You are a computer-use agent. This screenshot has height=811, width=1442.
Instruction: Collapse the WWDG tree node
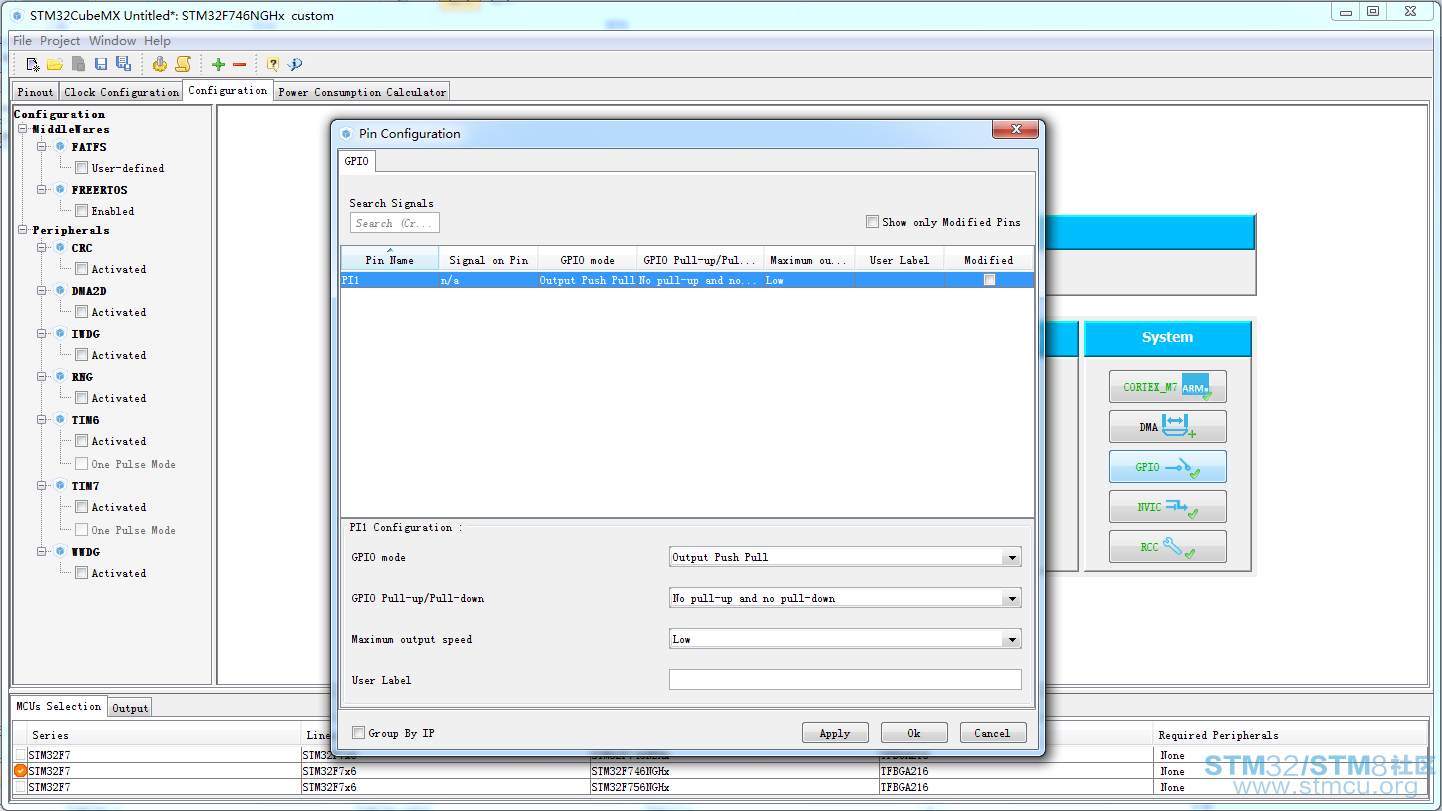coord(43,552)
